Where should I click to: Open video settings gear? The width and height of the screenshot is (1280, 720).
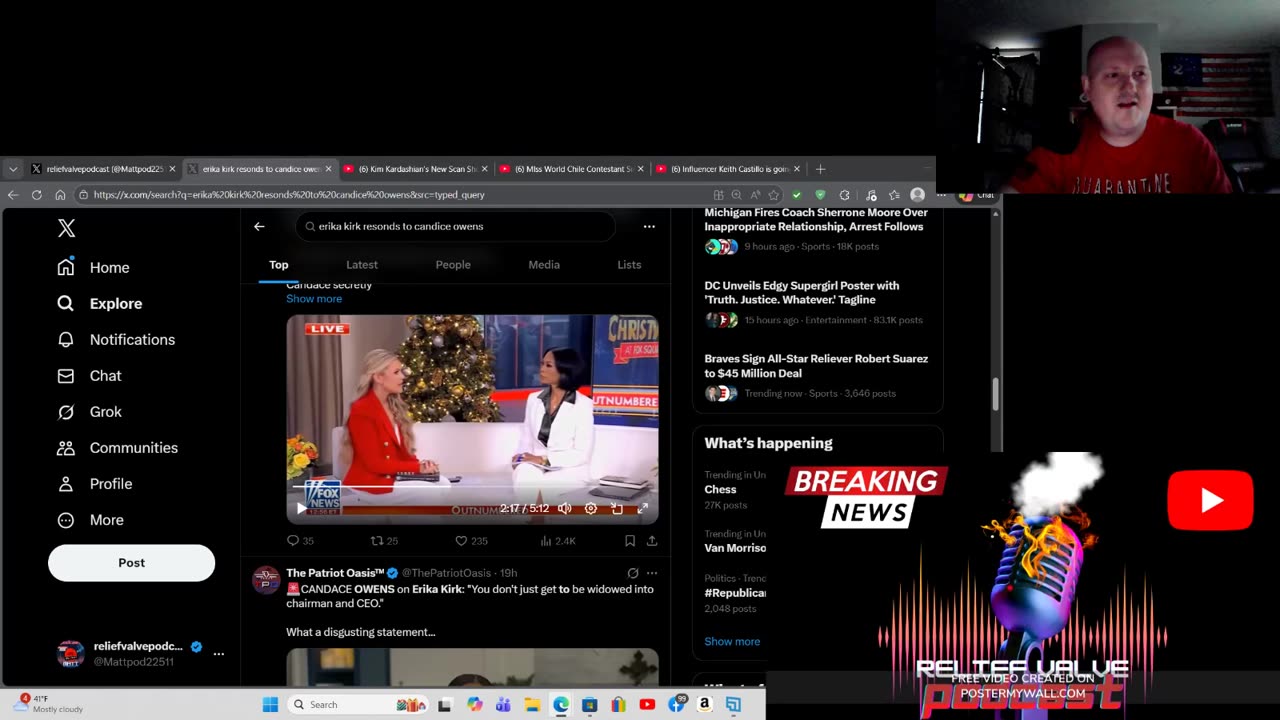coord(591,508)
